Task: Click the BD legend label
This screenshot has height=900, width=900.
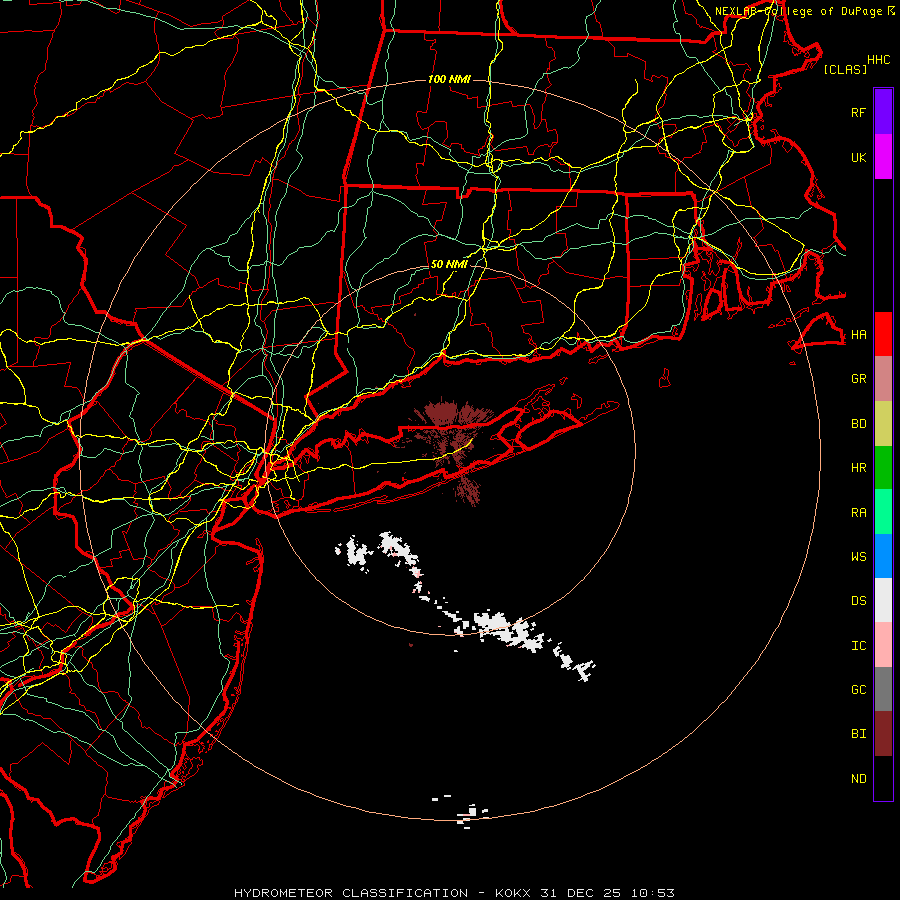Action: pyautogui.click(x=859, y=424)
